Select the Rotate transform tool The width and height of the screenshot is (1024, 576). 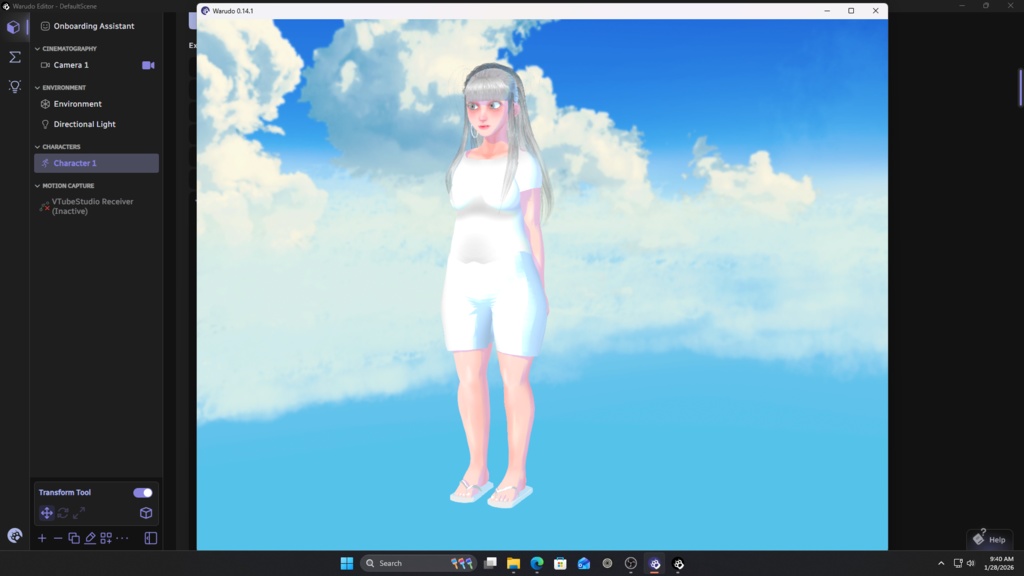coord(62,513)
